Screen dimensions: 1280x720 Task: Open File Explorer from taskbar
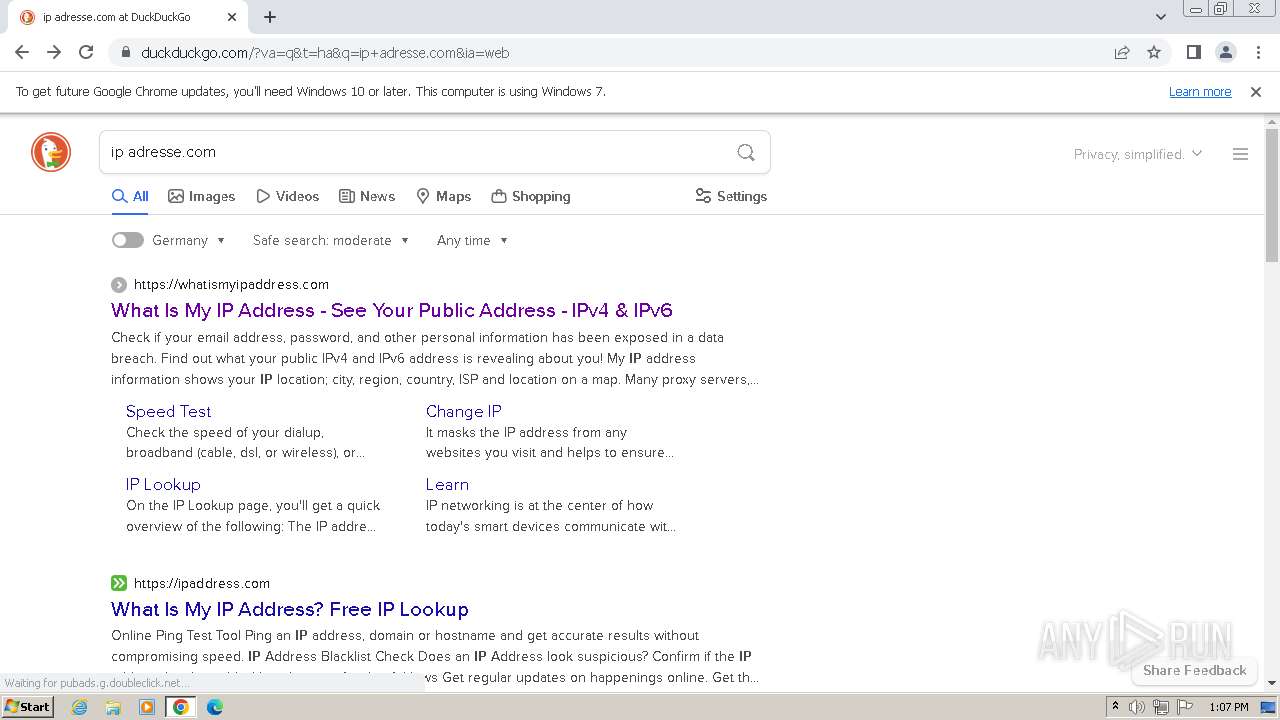(113, 707)
